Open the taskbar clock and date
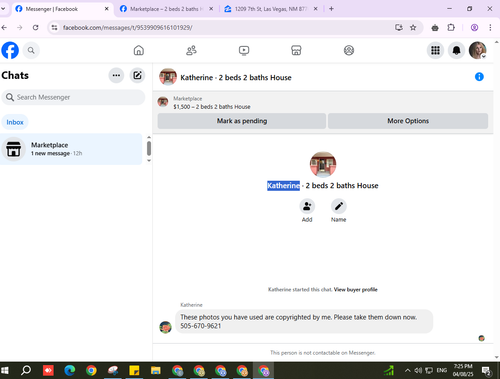 (x=463, y=370)
